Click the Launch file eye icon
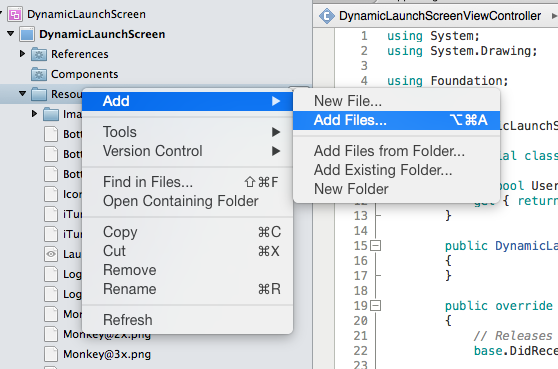Screen dimensions: 558x369 (51, 254)
